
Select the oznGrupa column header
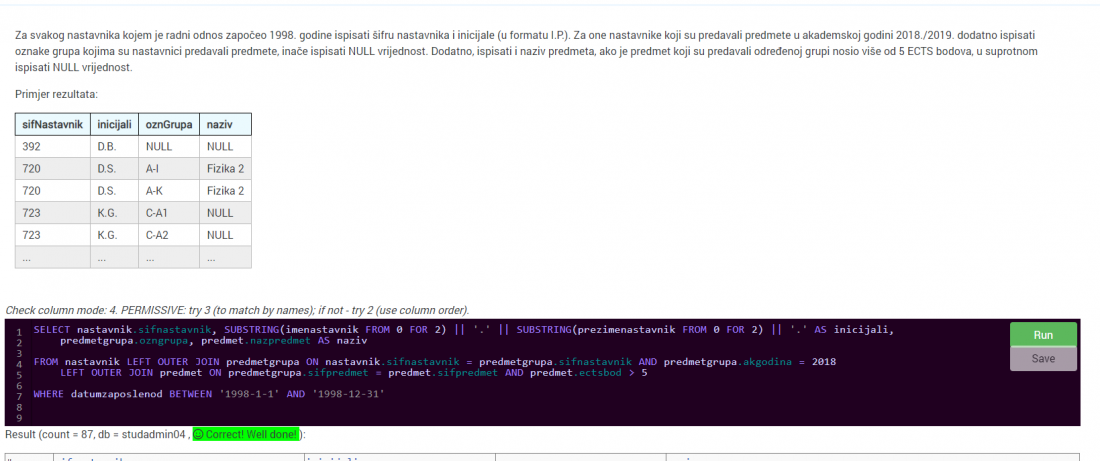(x=168, y=124)
